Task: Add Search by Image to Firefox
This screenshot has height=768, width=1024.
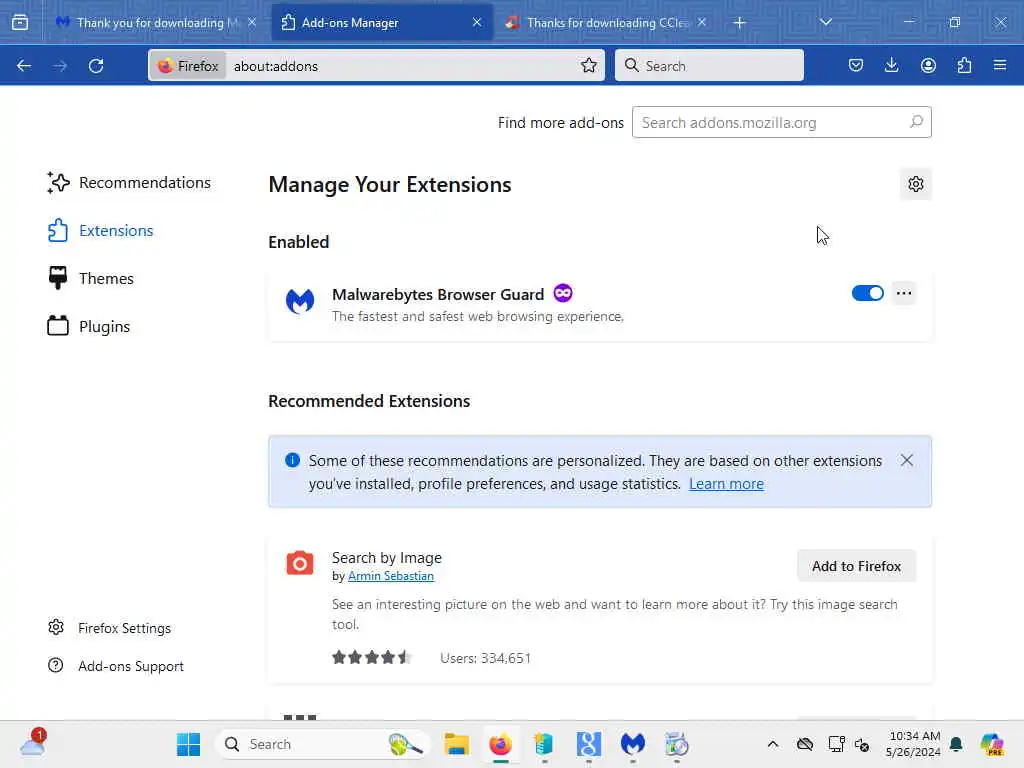Action: (856, 566)
